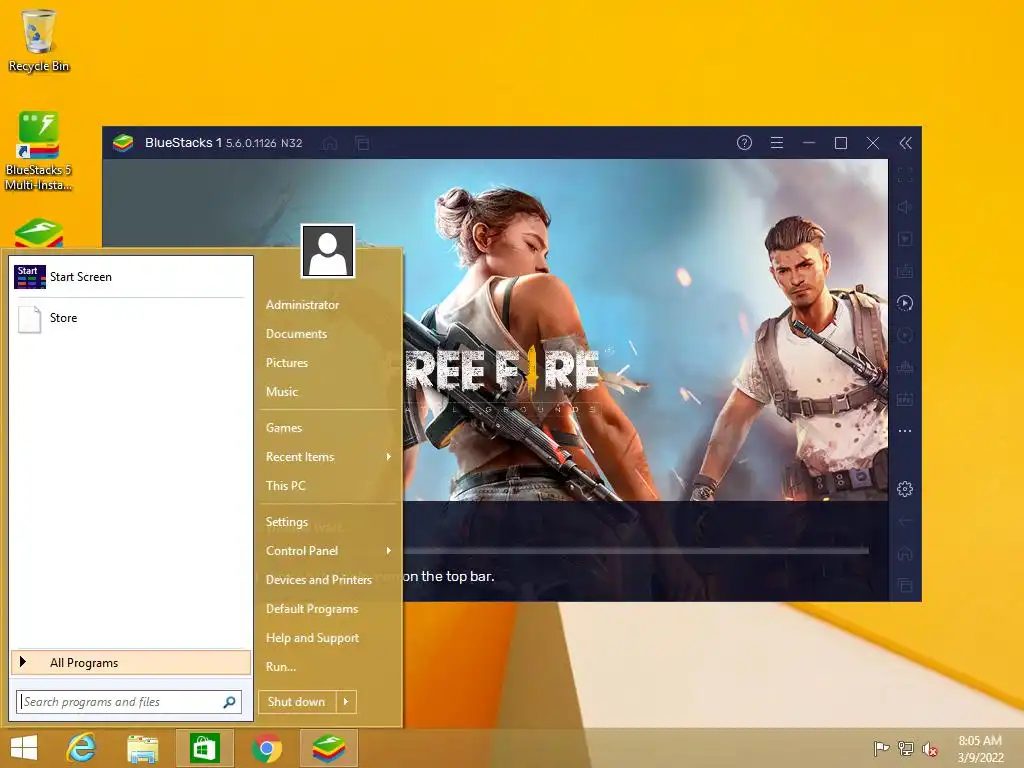
Task: Open Pictures from start menu
Action: pos(287,362)
